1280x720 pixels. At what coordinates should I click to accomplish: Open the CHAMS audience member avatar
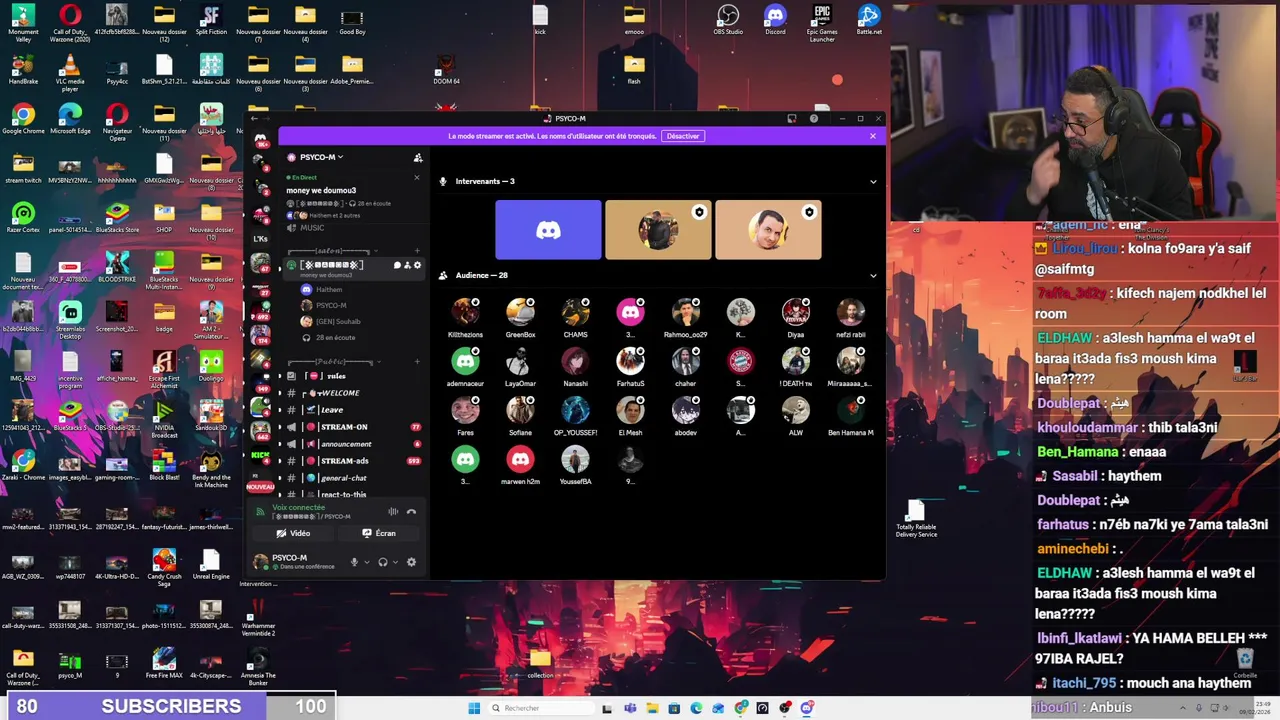click(x=575, y=313)
